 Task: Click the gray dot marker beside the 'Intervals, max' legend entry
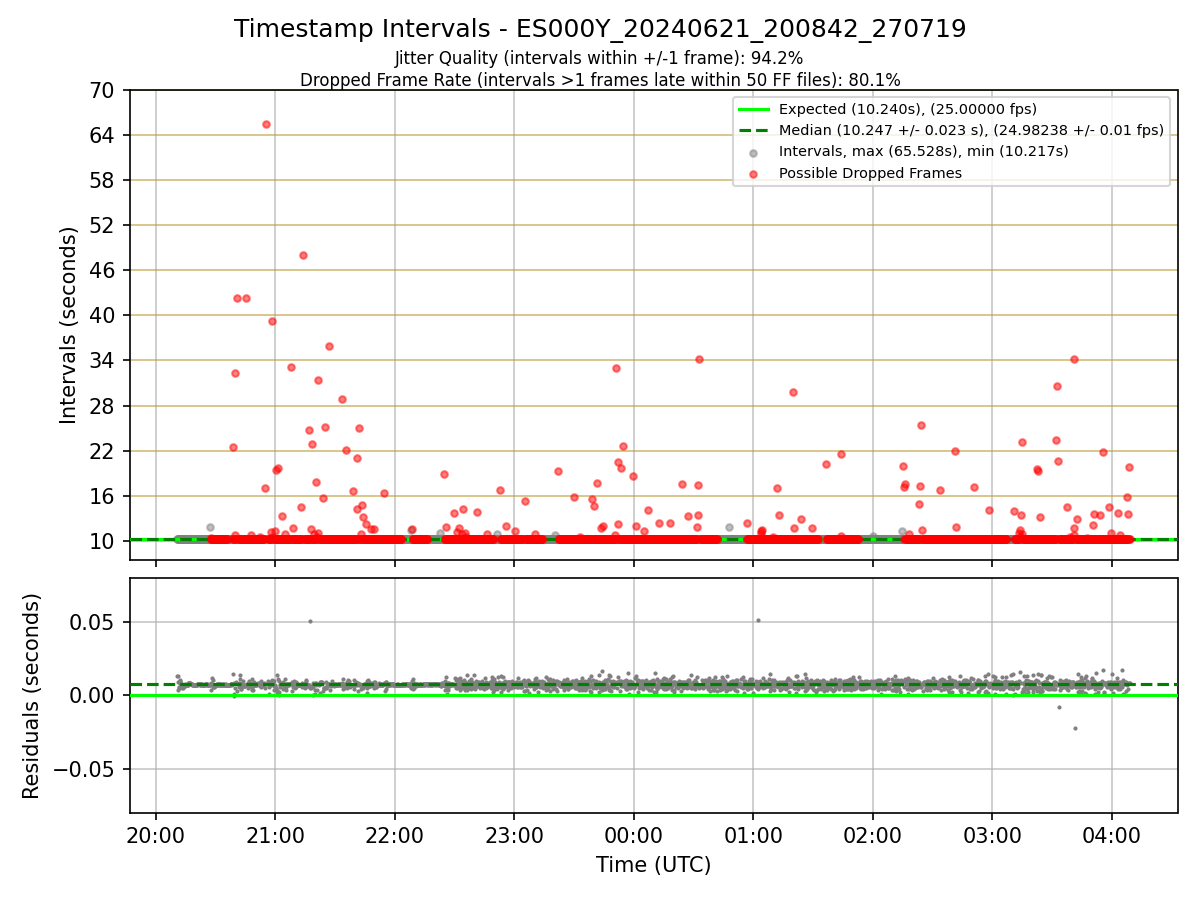point(754,152)
